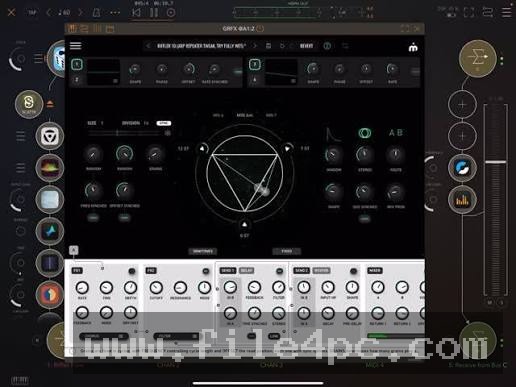Open the metronome settings icon
This screenshot has width=516, height=387.
tap(96, 13)
